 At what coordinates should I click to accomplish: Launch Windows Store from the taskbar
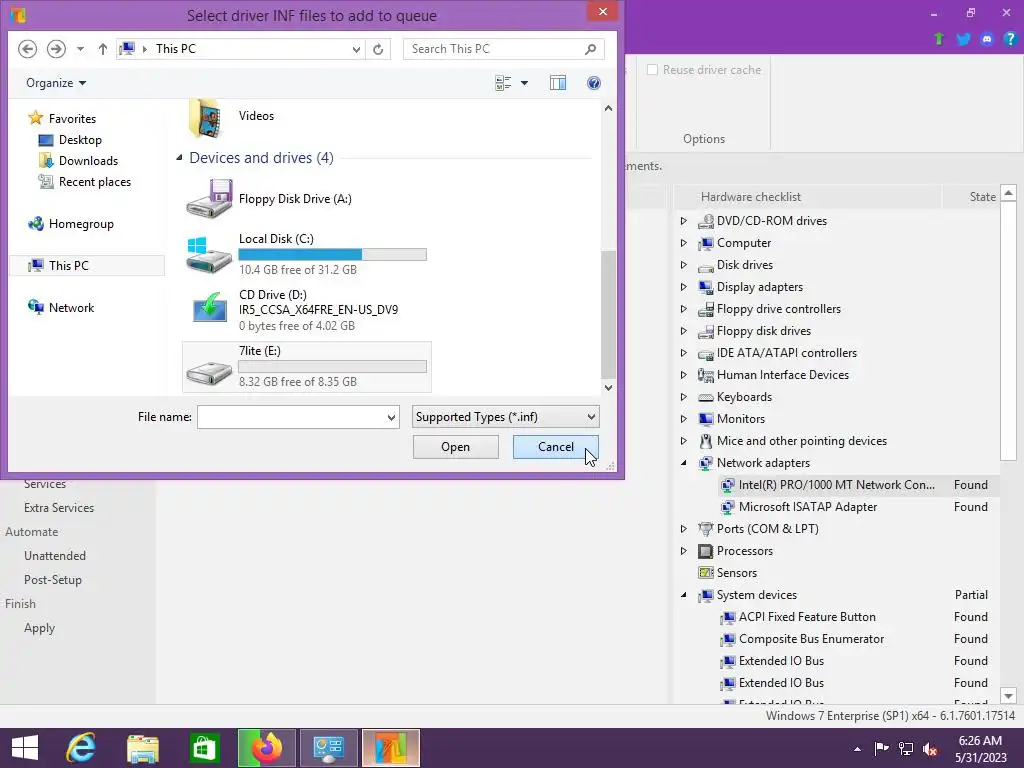click(204, 748)
